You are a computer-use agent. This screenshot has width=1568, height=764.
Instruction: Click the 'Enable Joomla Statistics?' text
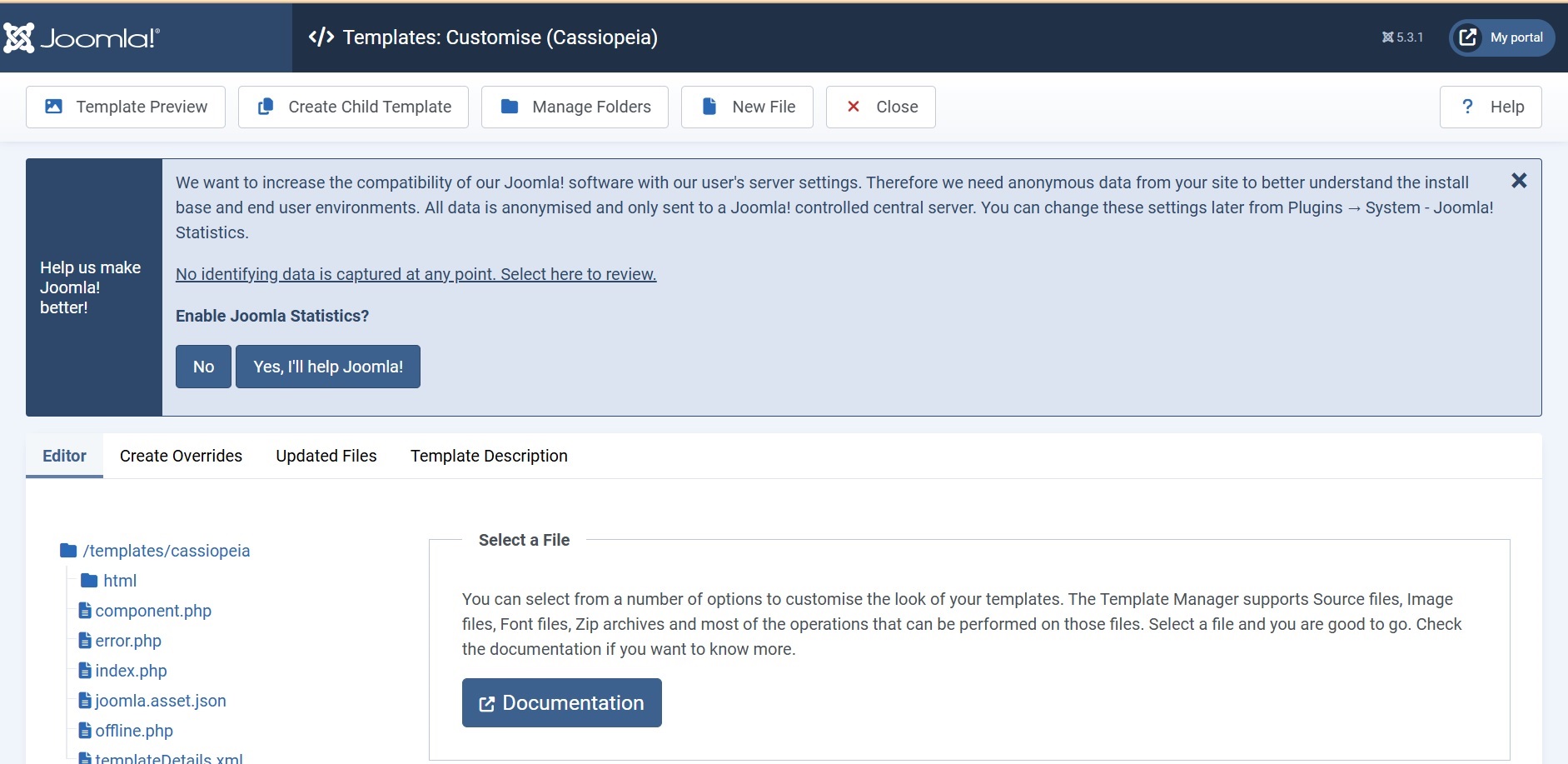272,316
